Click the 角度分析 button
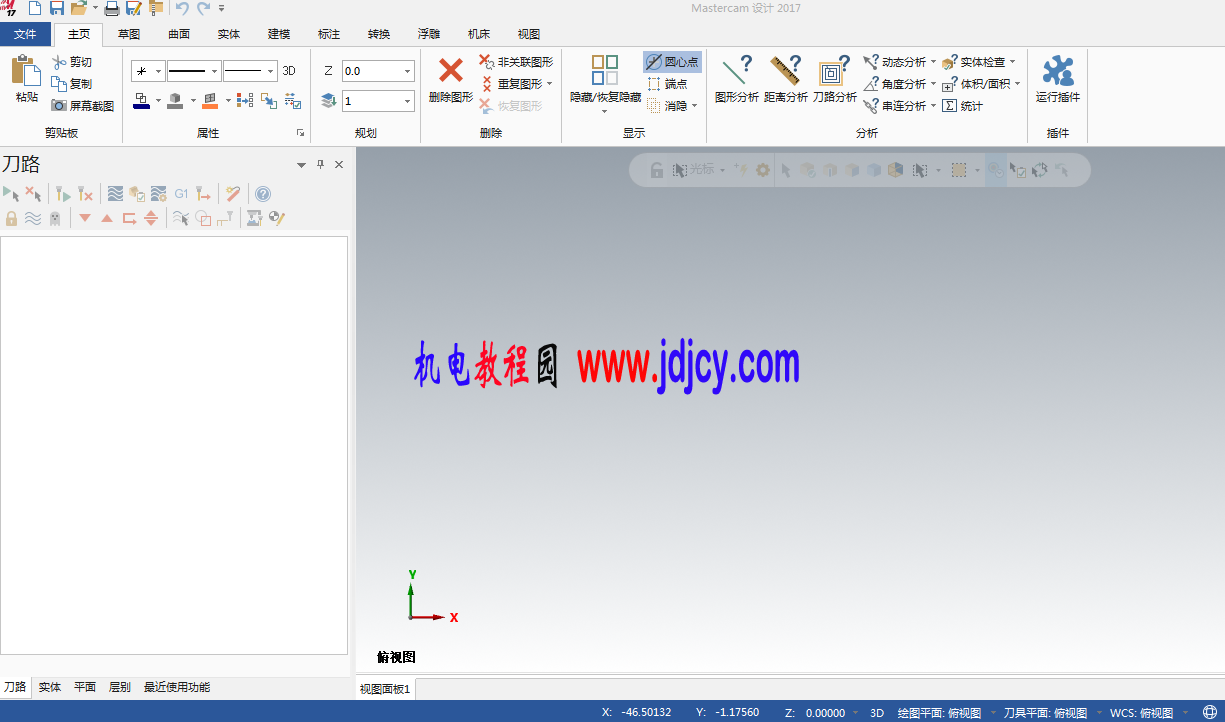Screen dimensions: 1225x722 point(895,84)
